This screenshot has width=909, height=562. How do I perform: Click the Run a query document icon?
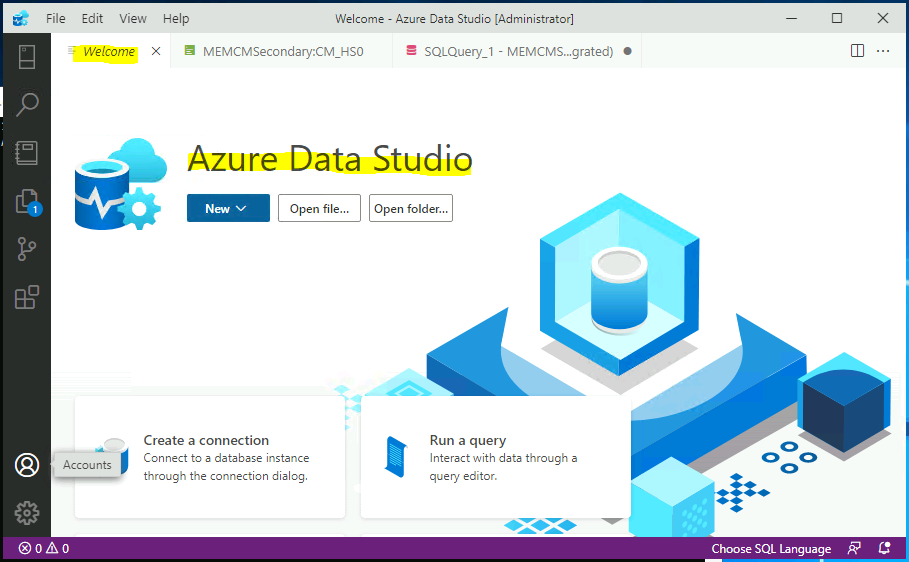pyautogui.click(x=397, y=457)
